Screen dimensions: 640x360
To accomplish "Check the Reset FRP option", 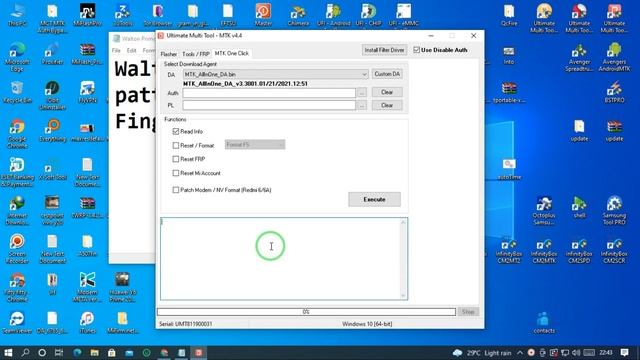I will click(176, 159).
